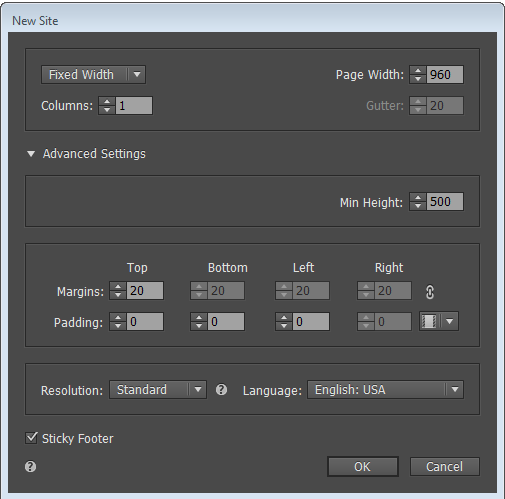The image size is (505, 499).
Task: Increase Page Width using up stepper arrow
Action: (x=418, y=70)
